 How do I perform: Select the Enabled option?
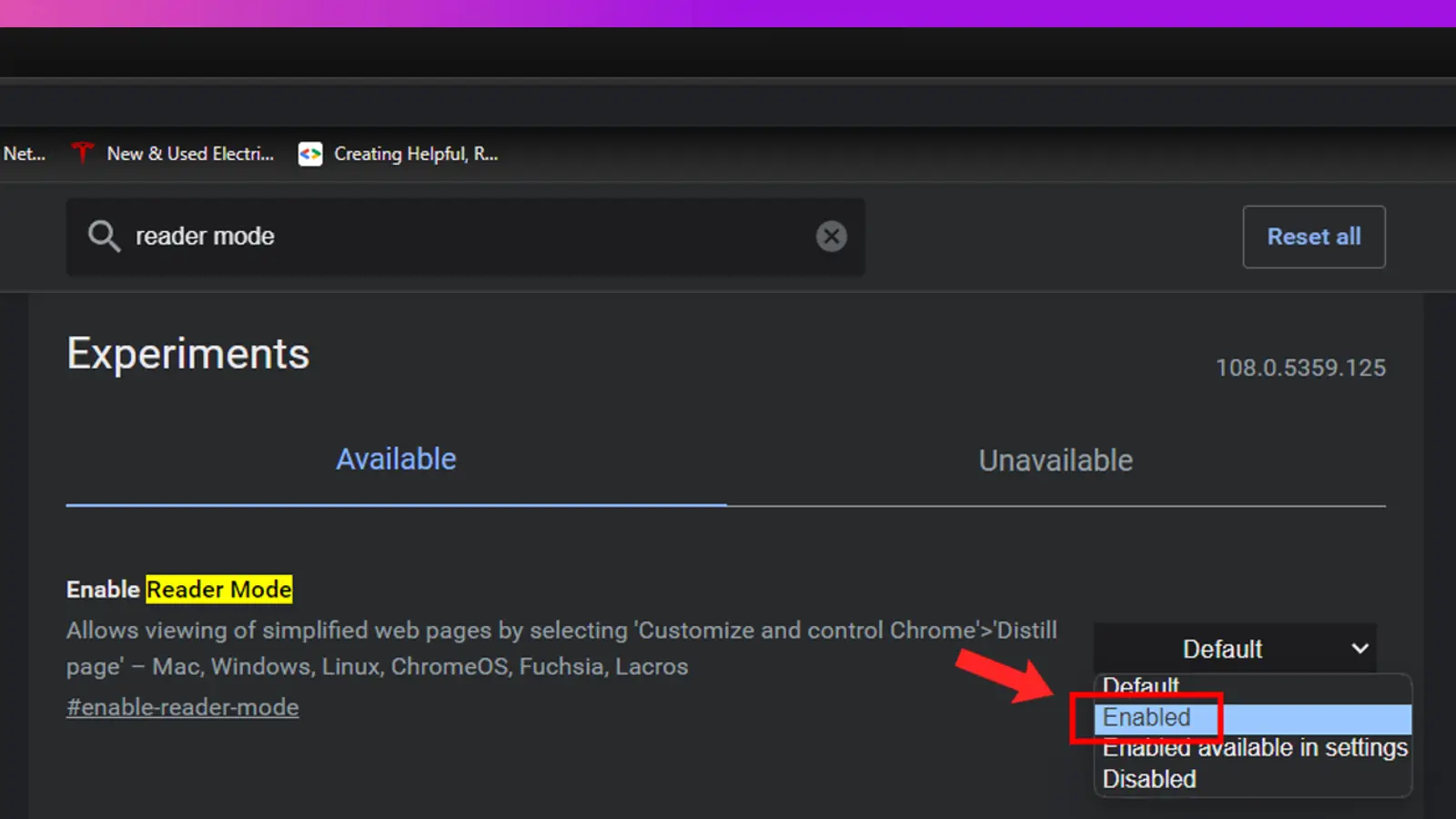[x=1253, y=718]
